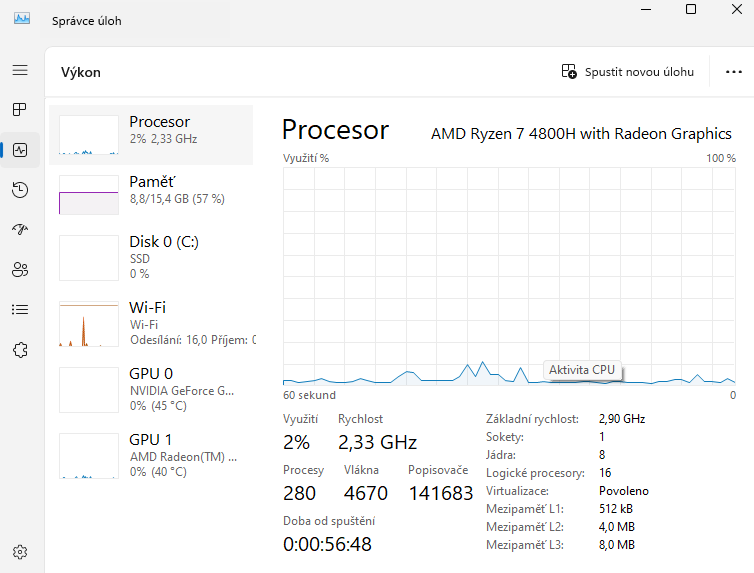Open the hamburger navigation menu
The image size is (754, 573).
(x=20, y=70)
